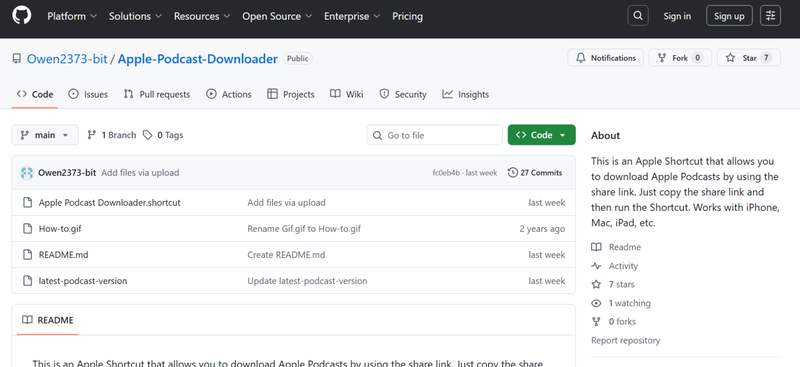Click the GitHub logo home icon

pos(21,16)
